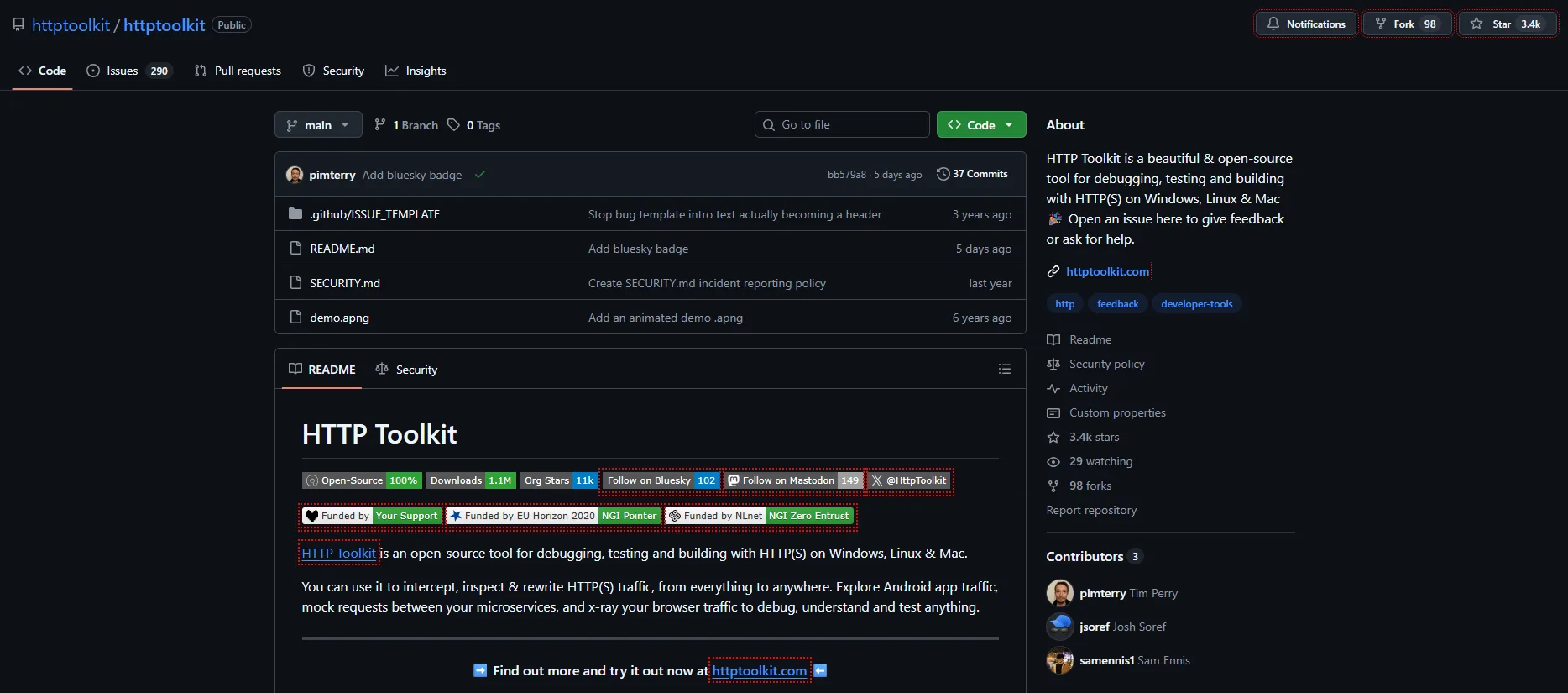Focus the Go to file search field
This screenshot has height=693, width=1568.
click(x=842, y=125)
